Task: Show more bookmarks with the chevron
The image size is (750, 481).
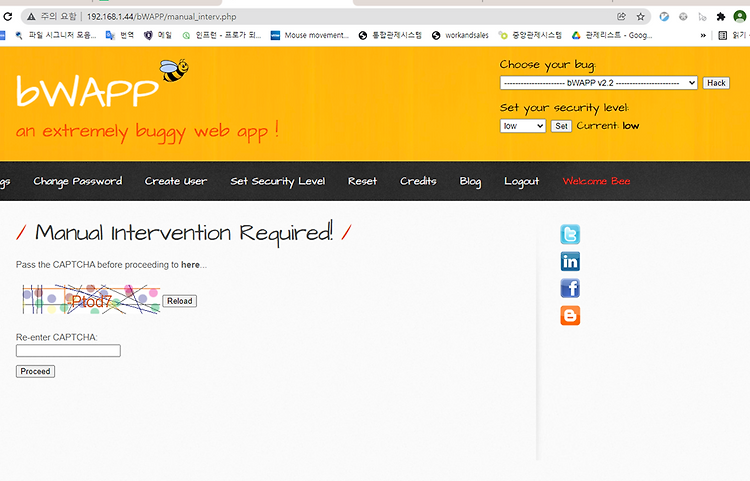Action: coord(703,35)
